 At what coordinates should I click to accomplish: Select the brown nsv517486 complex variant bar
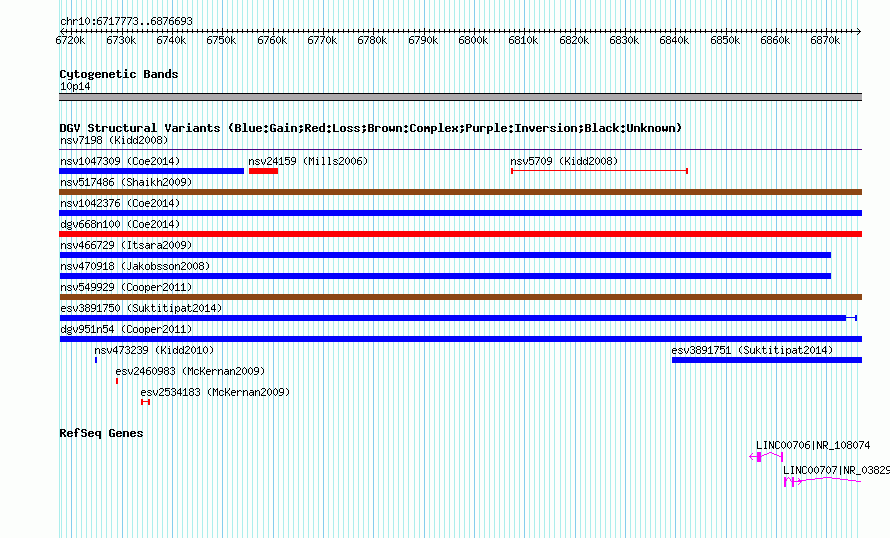tap(460, 192)
